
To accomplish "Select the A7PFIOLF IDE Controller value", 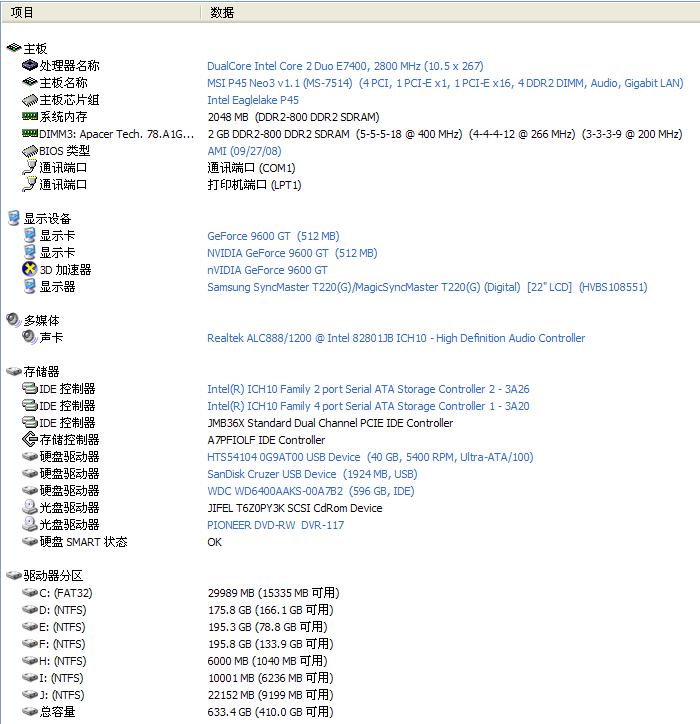I will point(266,440).
